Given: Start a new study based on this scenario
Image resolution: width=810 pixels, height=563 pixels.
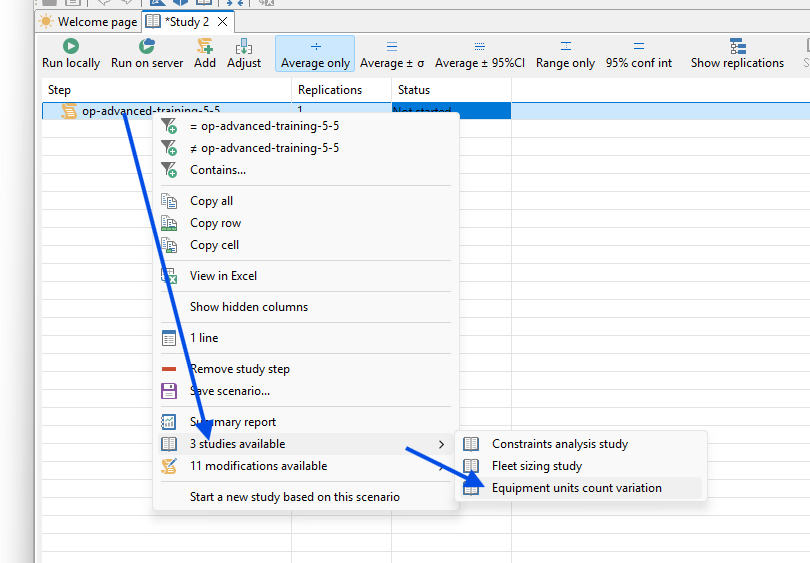Looking at the screenshot, I should [306, 497].
